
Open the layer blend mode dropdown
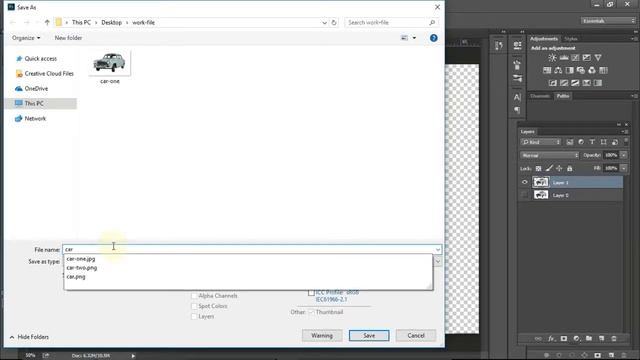point(549,155)
